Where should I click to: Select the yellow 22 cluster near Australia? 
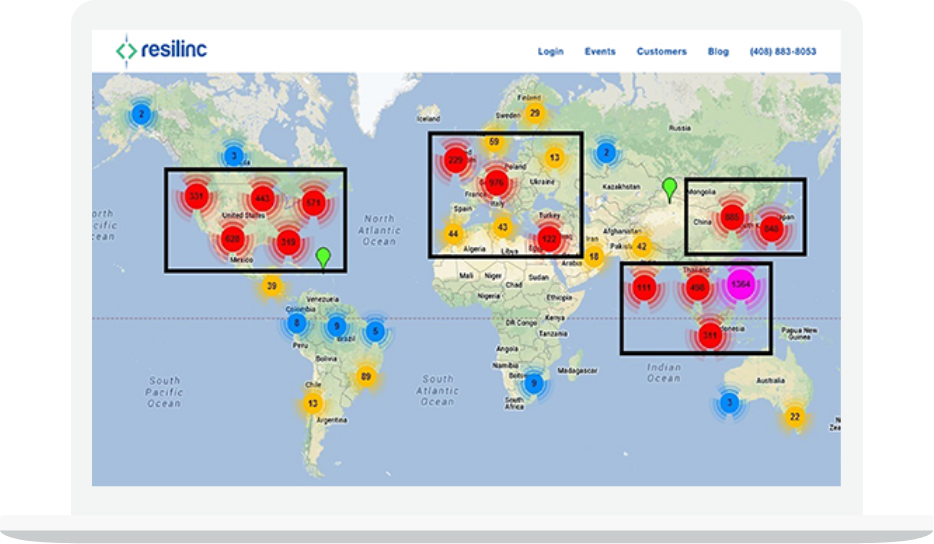[795, 417]
